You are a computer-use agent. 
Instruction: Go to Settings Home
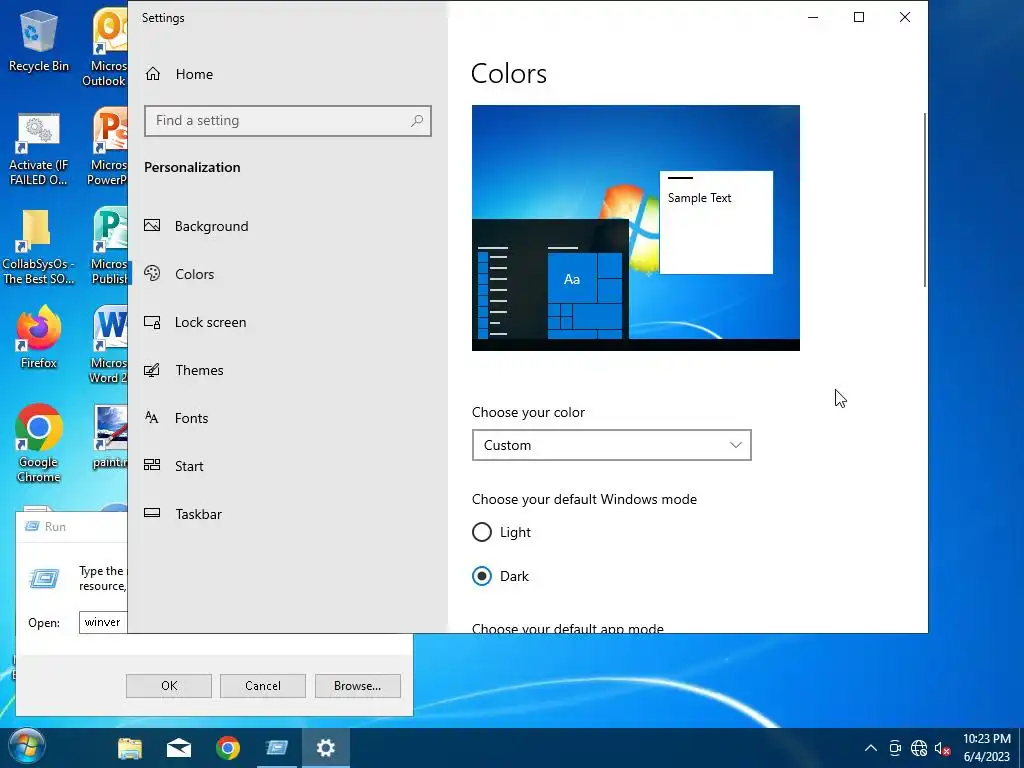click(x=179, y=74)
